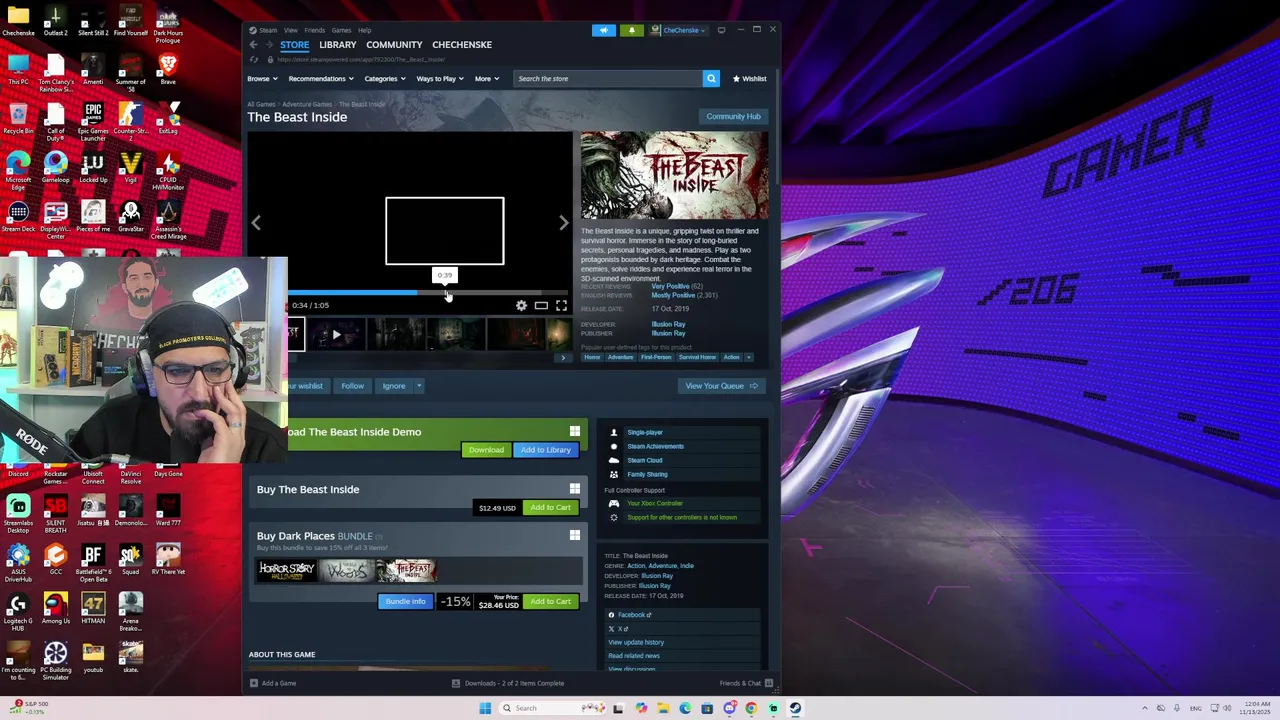1280x720 pixels.
Task: Click the Wishlist button in store header
Action: (750, 78)
